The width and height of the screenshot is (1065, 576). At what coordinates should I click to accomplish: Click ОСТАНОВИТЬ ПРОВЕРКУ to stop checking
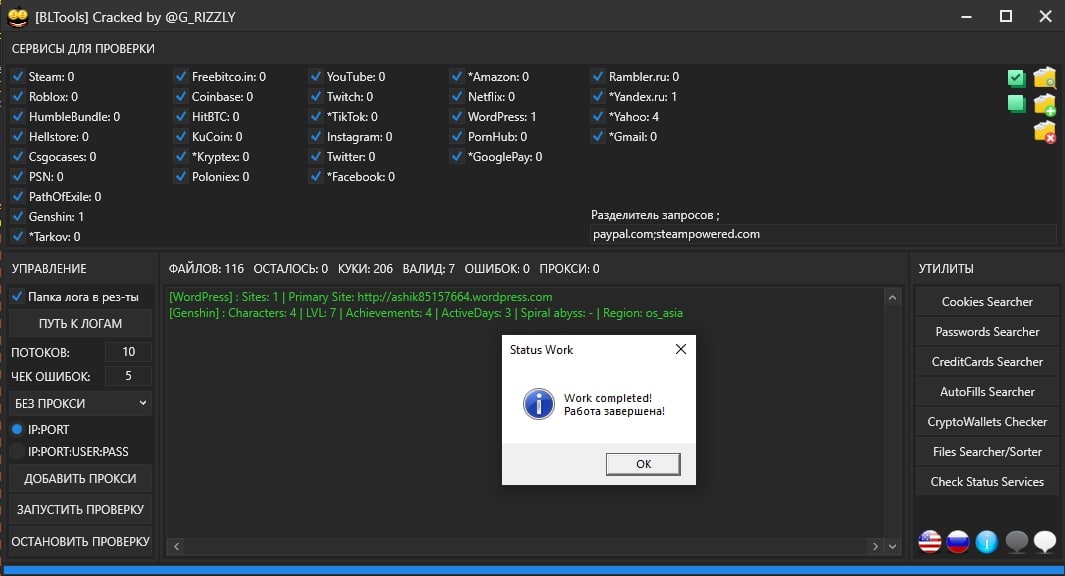(80, 541)
